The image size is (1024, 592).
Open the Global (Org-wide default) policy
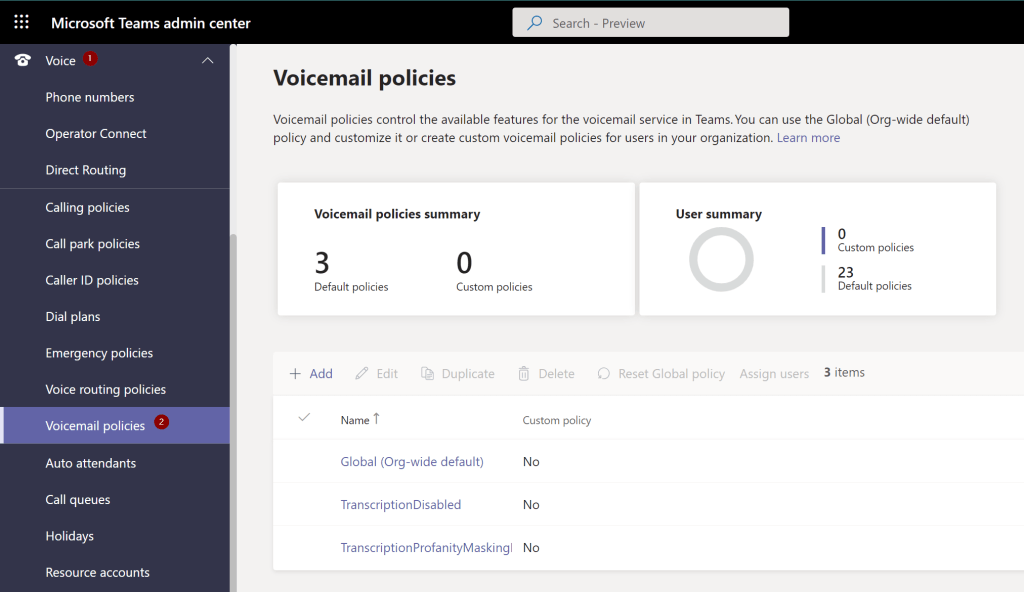pyautogui.click(x=412, y=462)
